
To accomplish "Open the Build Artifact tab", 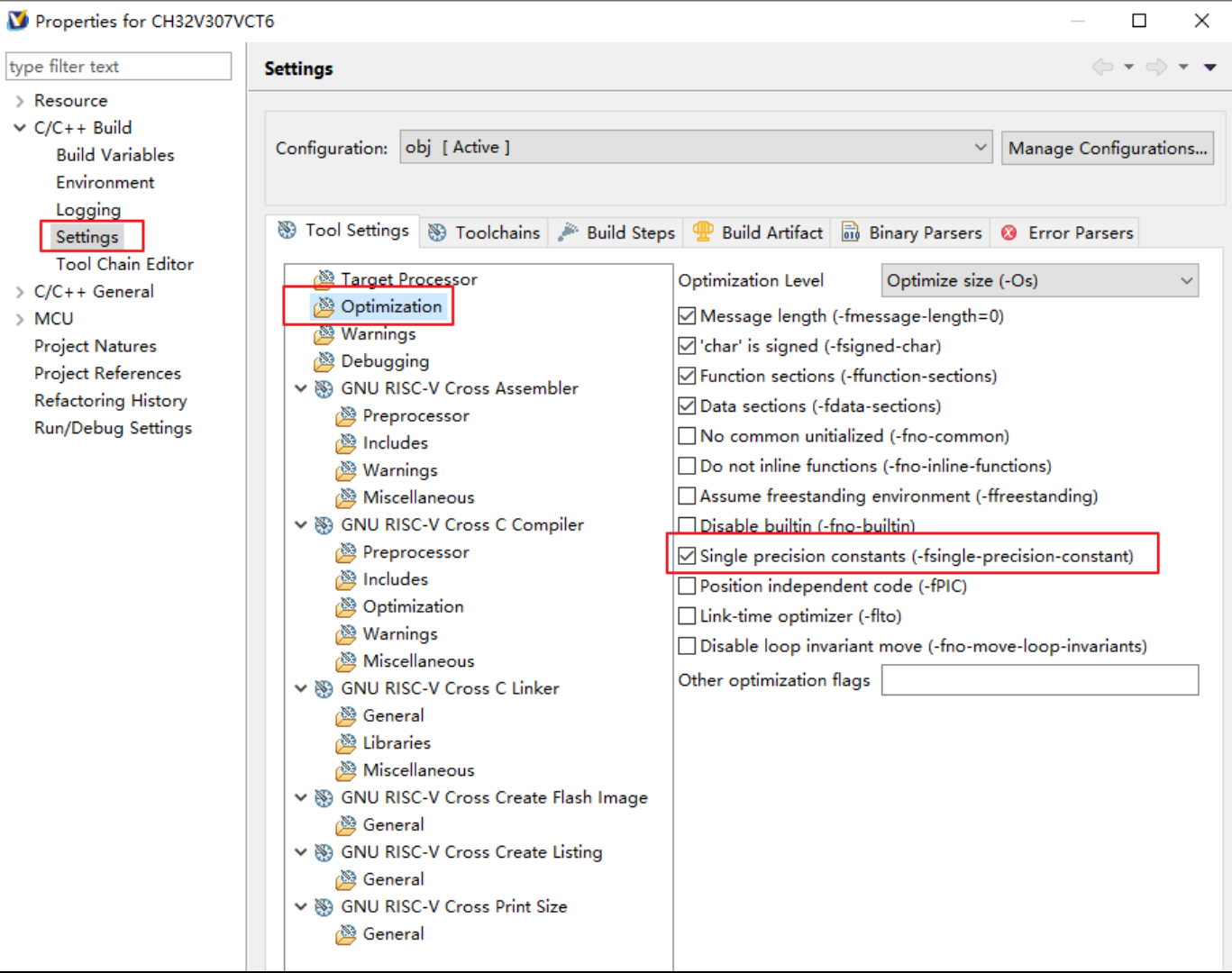I will [x=758, y=232].
